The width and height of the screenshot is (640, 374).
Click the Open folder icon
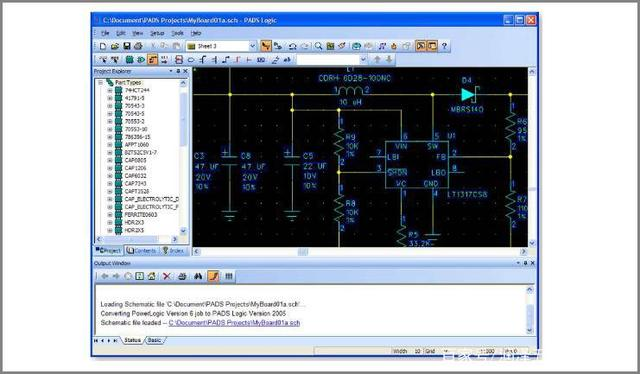115,46
